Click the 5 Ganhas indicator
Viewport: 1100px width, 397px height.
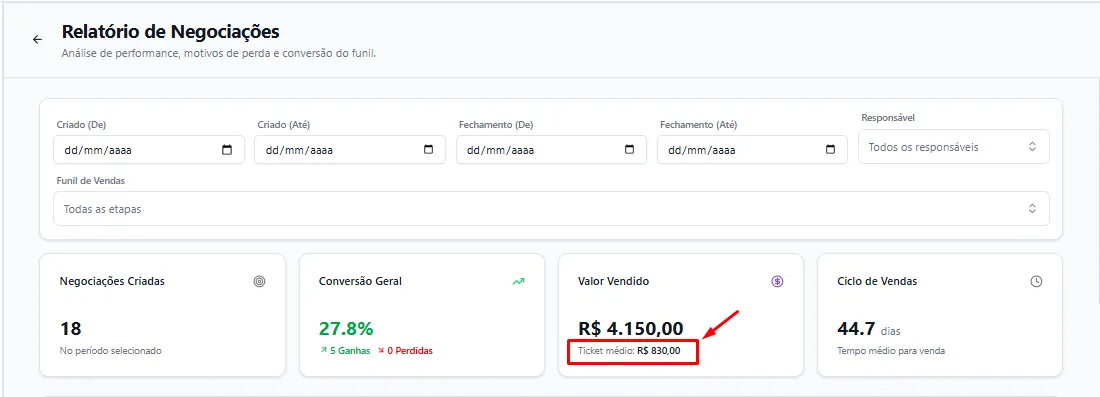pos(345,351)
